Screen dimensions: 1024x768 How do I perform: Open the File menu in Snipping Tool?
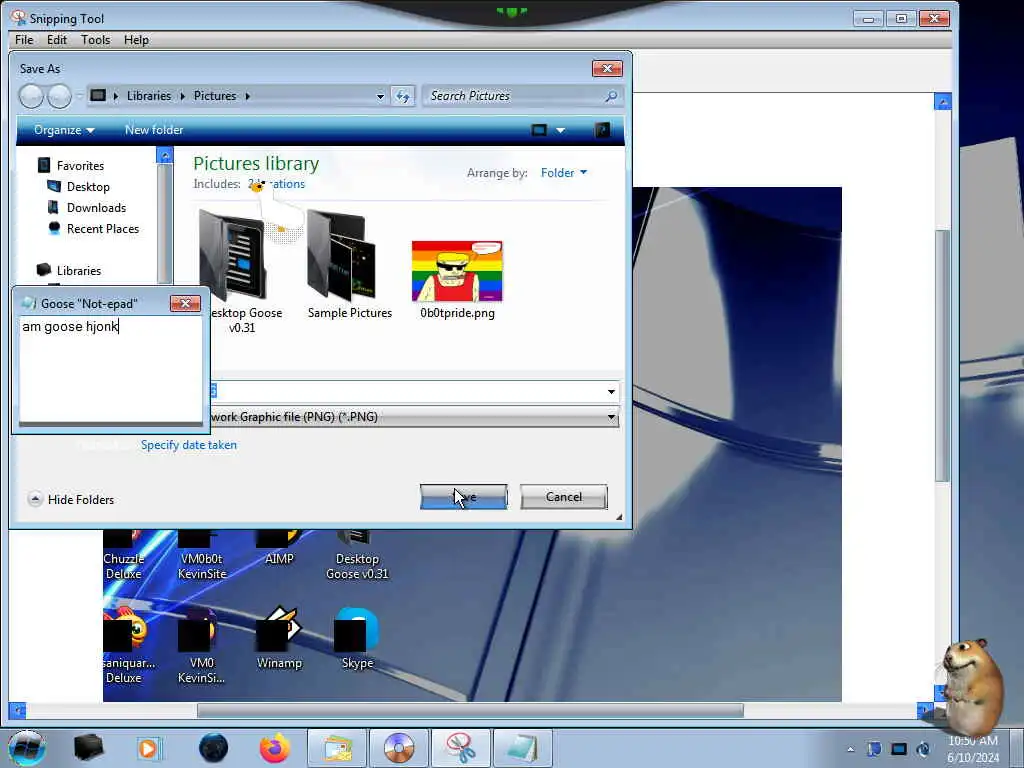[x=24, y=40]
